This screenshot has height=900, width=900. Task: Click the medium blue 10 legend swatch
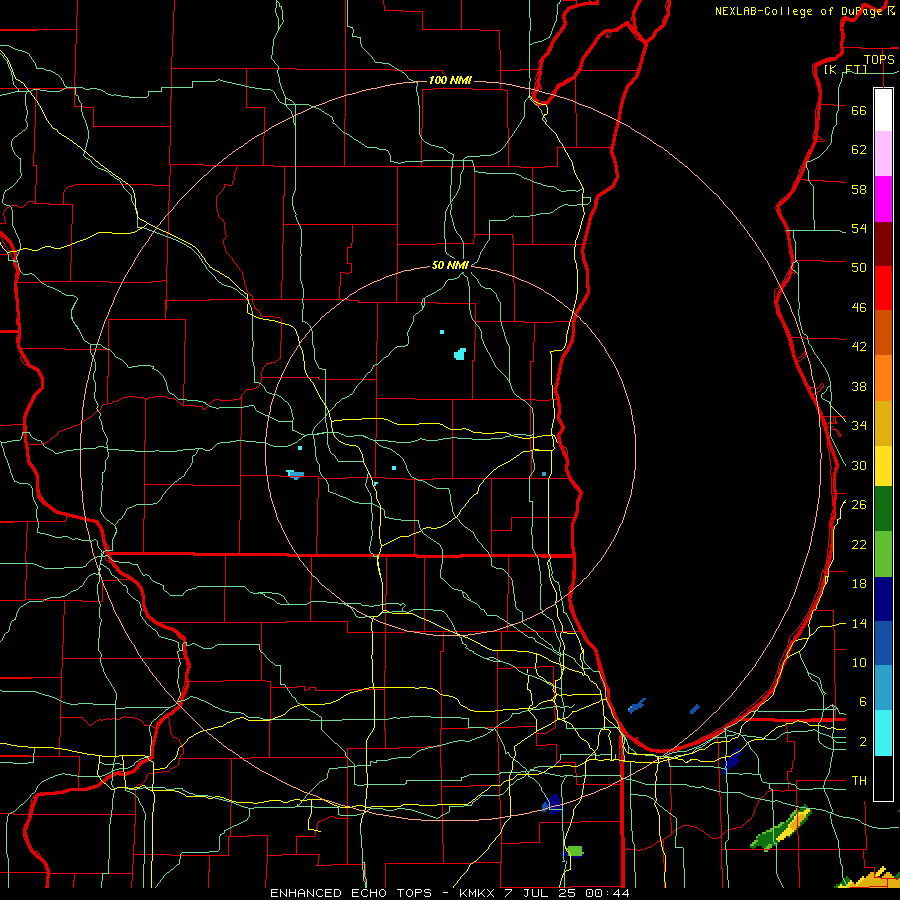pos(883,643)
